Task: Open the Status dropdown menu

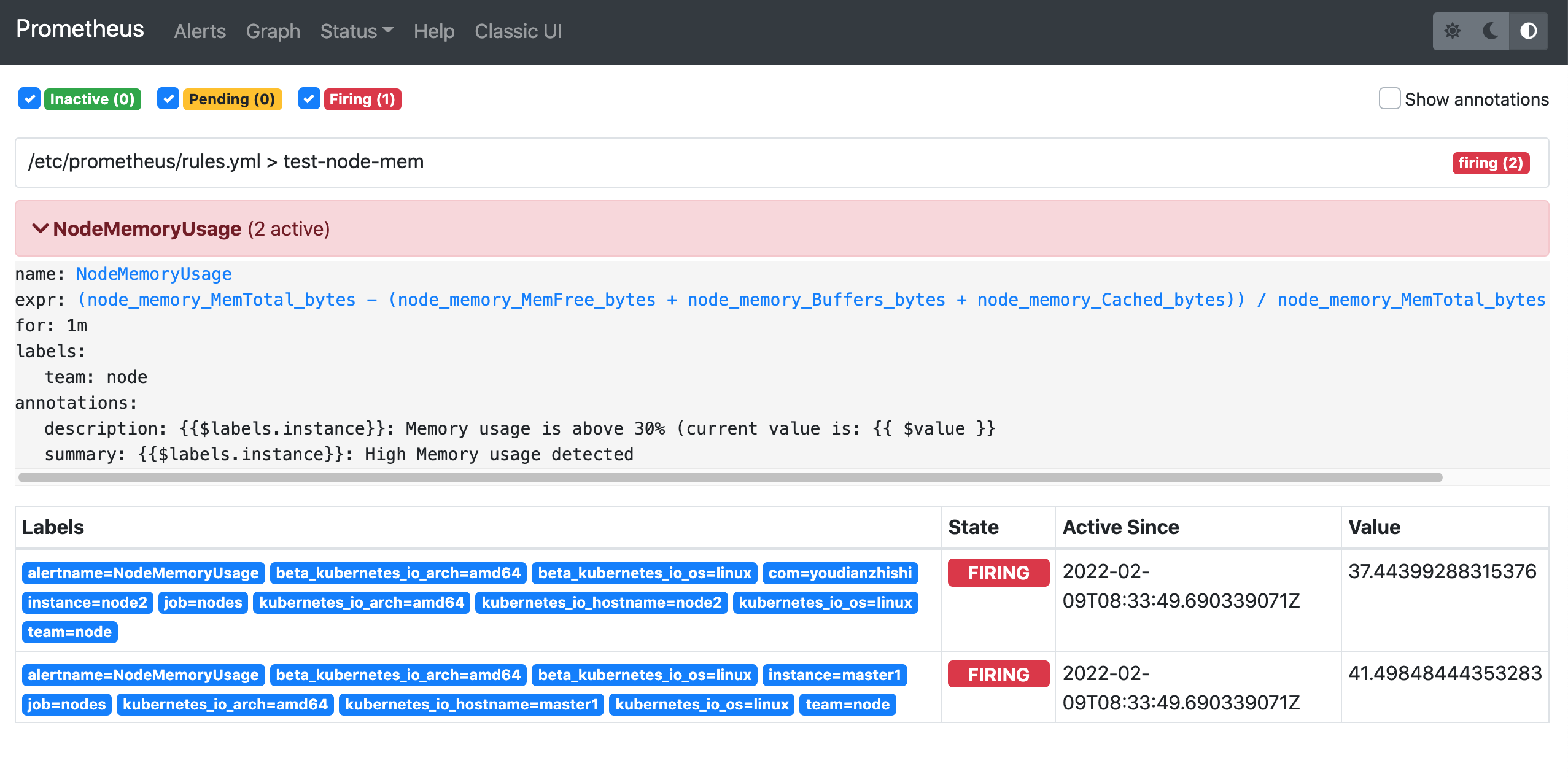Action: point(357,31)
